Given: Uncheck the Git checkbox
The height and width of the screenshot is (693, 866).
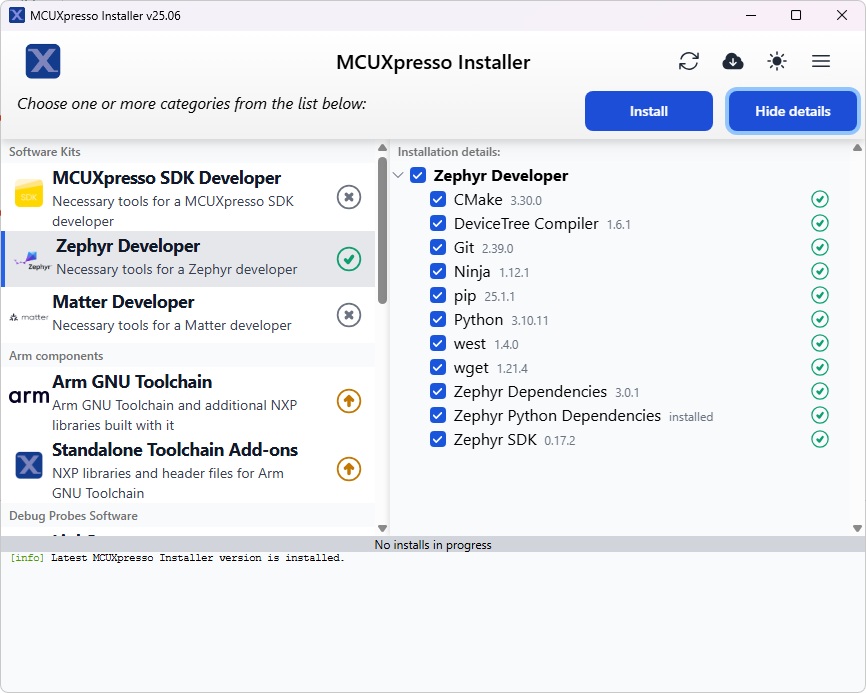Looking at the screenshot, I should tap(438, 247).
